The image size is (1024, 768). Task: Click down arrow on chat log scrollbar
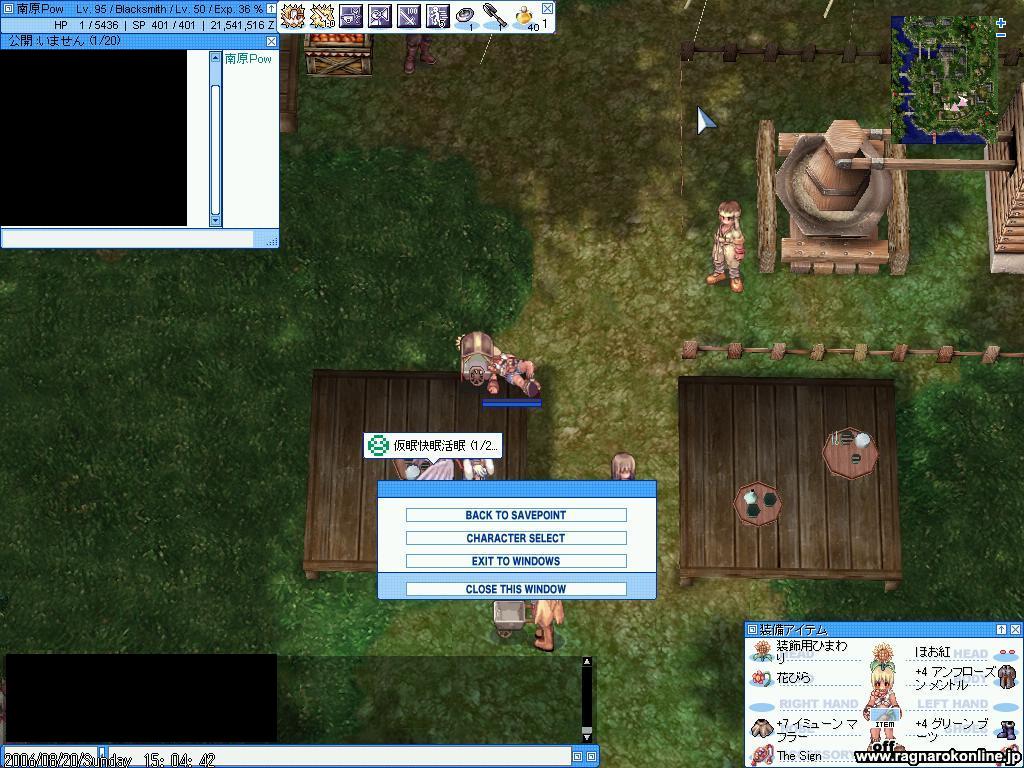pos(586,738)
